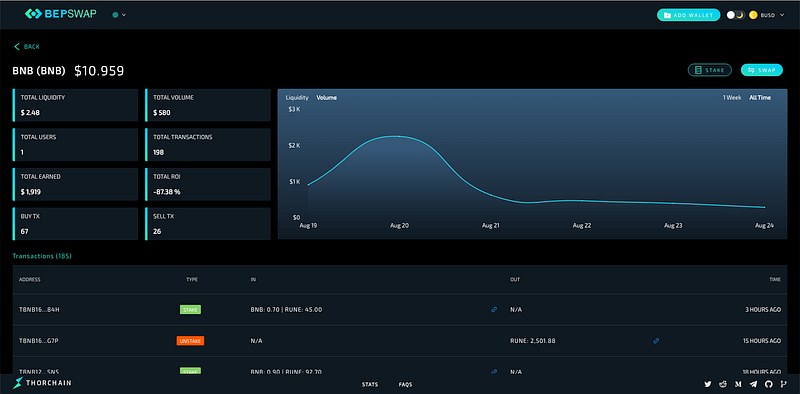The height and width of the screenshot is (394, 800).
Task: Open the BUSD base currency dropdown
Action: pyautogui.click(x=767, y=15)
